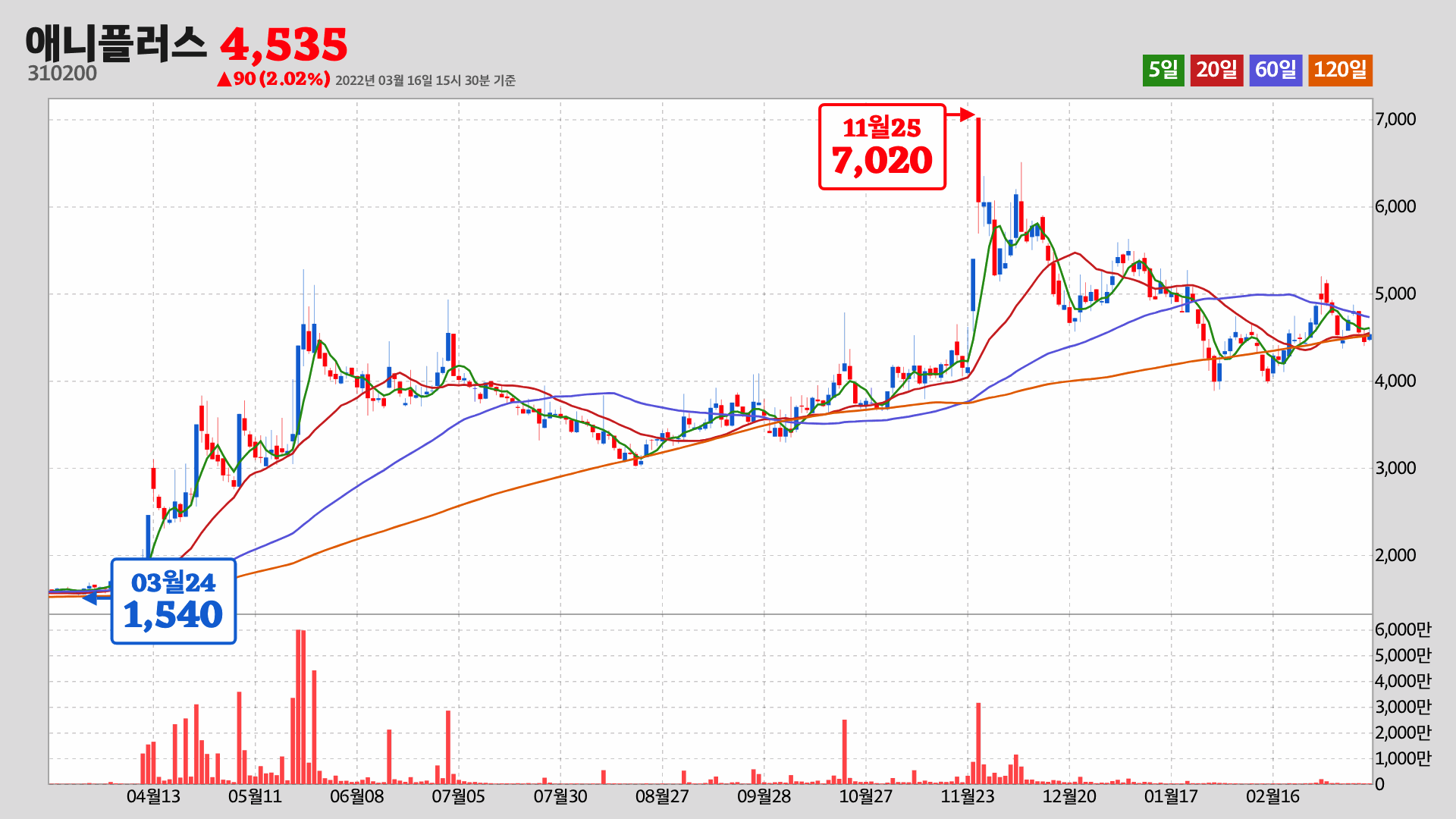Image resolution: width=1456 pixels, height=819 pixels.
Task: Click the purple 60일 moving average legend
Action: (1276, 71)
